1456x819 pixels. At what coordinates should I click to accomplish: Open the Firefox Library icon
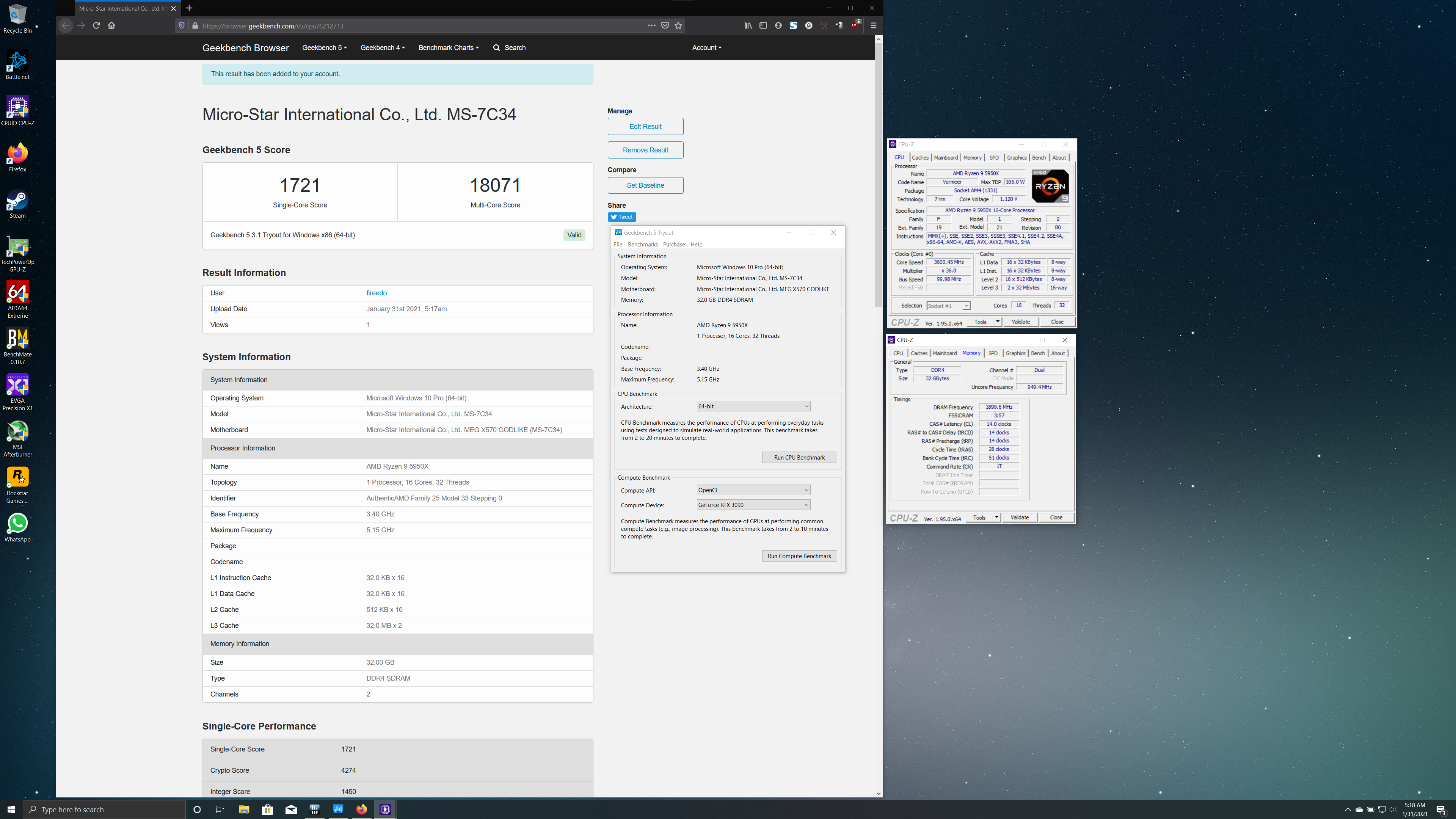click(748, 25)
